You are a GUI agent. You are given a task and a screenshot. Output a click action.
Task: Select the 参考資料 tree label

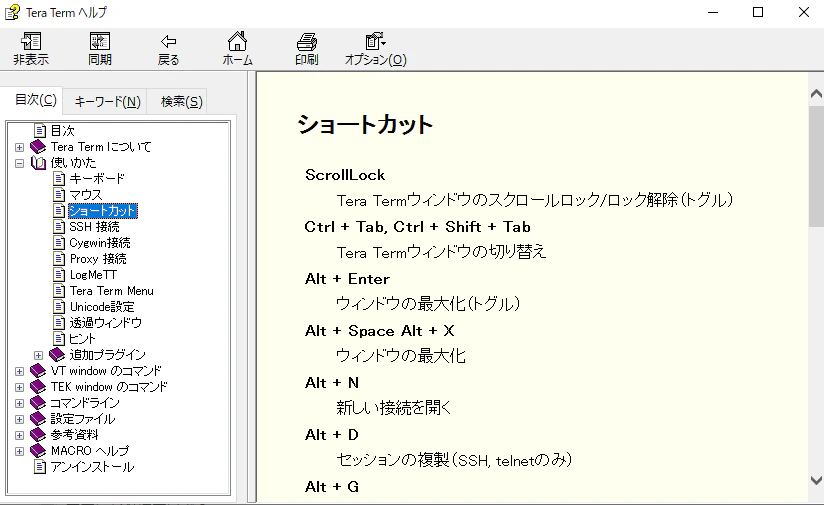74,435
